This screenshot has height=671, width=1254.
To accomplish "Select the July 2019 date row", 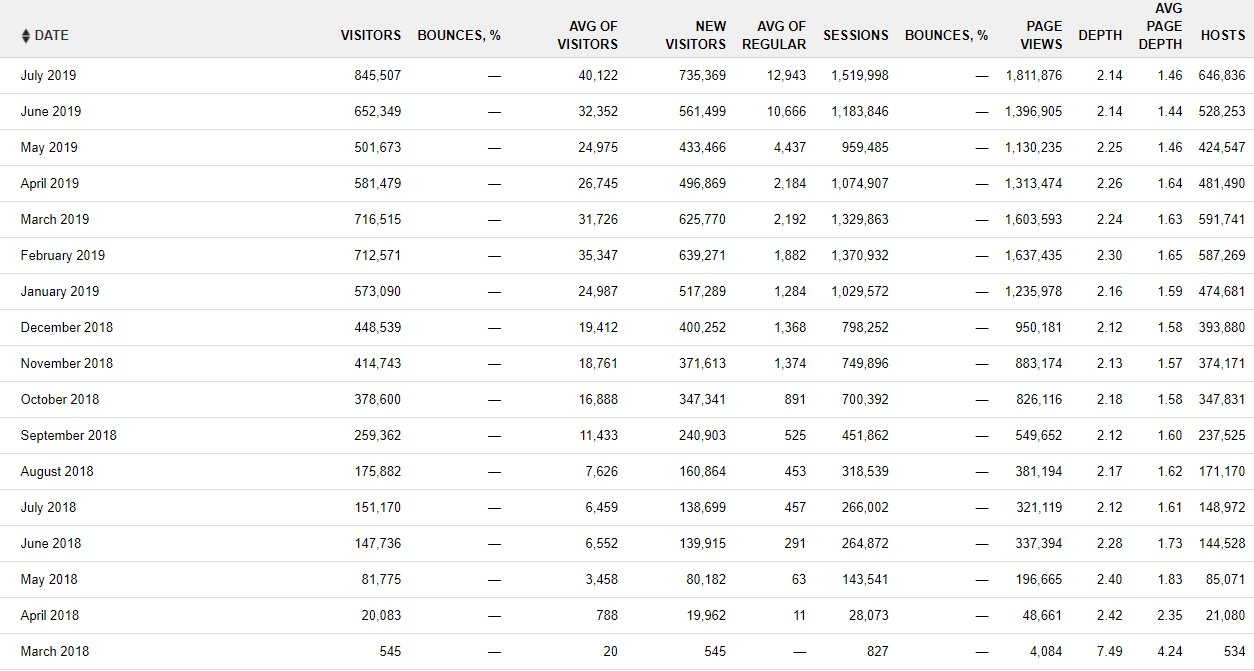I will pyautogui.click(x=48, y=76).
